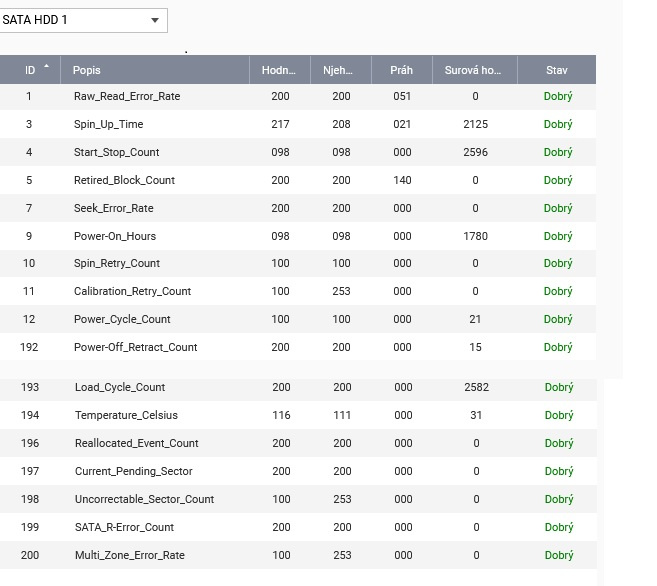The width and height of the screenshot is (657, 586).
Task: Select the Raw_Read_Error_Rate row
Action: coord(127,97)
